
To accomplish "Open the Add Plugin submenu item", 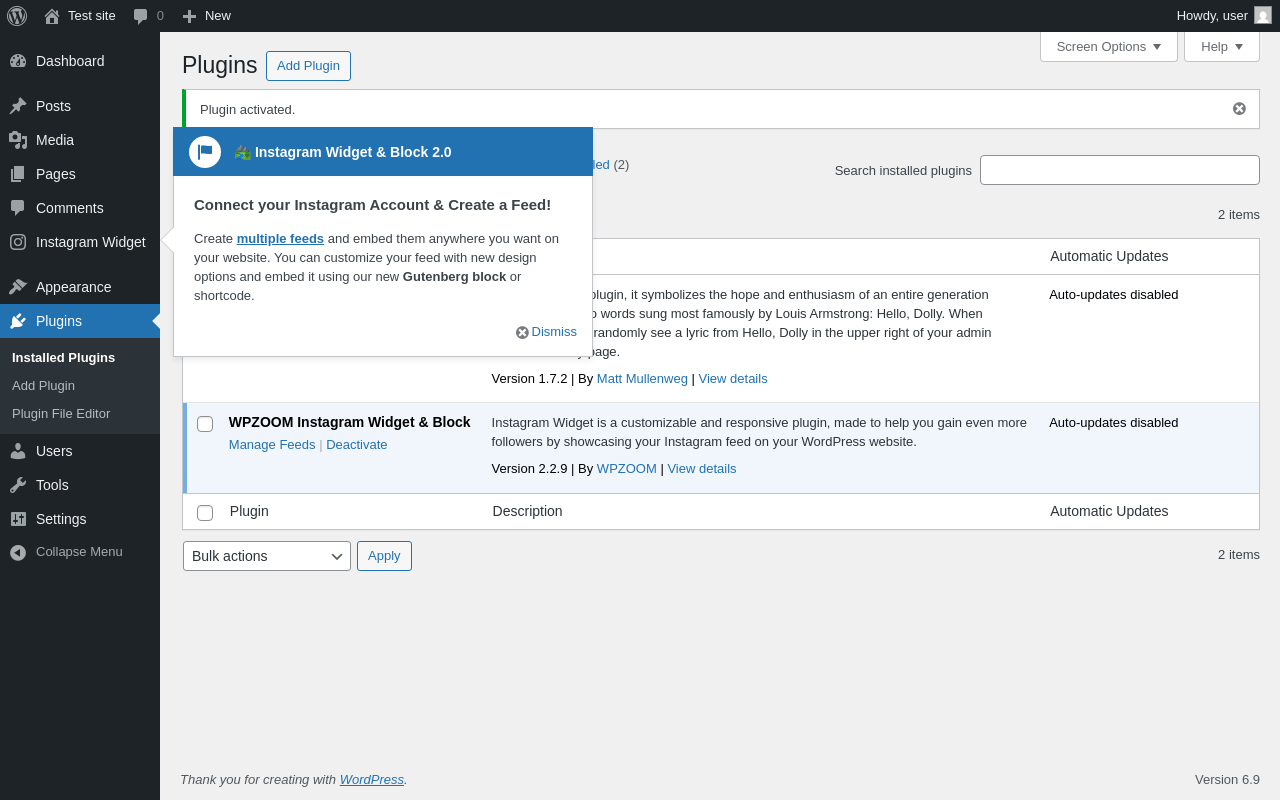I will (43, 386).
